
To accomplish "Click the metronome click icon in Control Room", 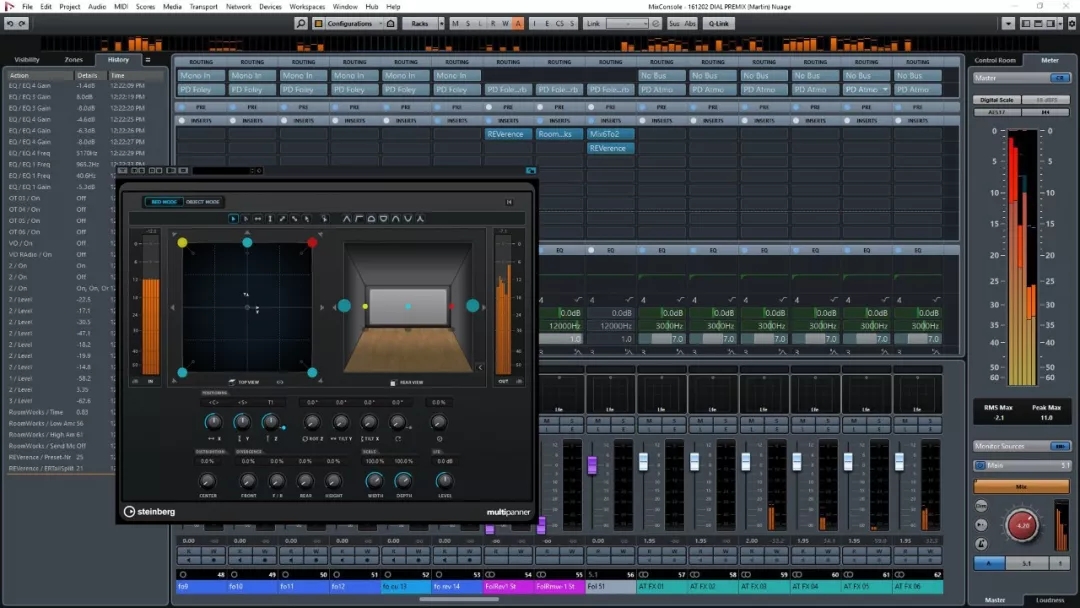I will click(981, 543).
